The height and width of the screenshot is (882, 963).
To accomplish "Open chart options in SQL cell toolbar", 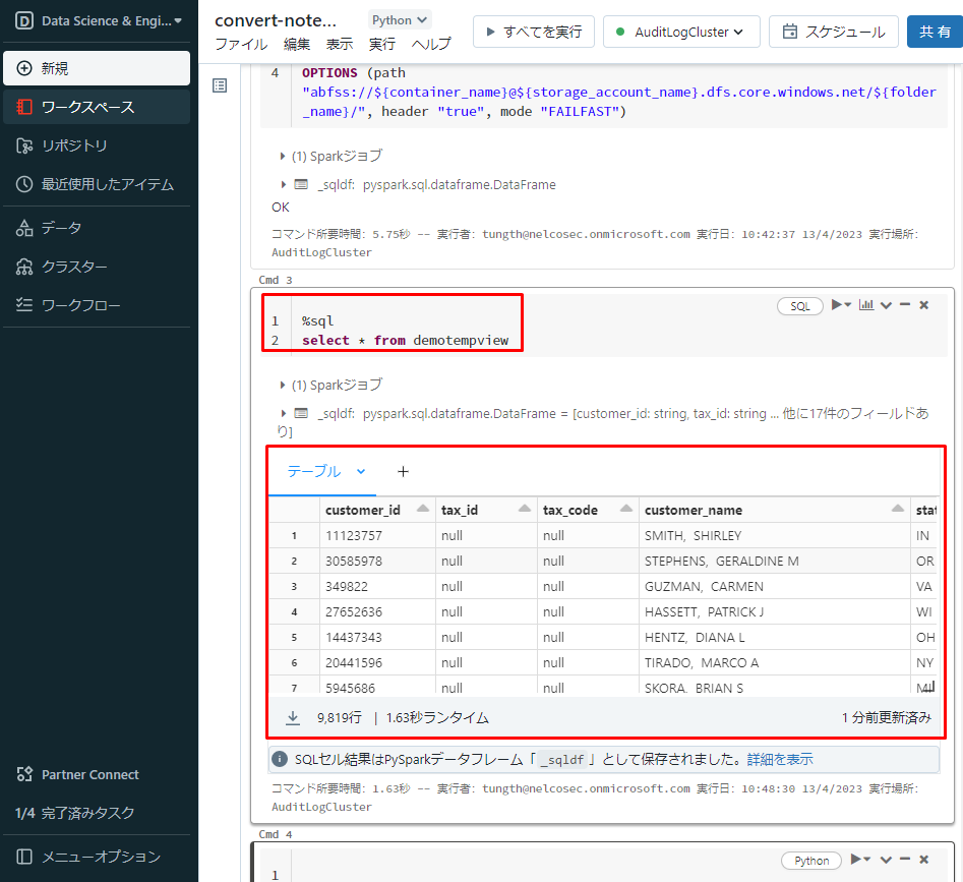I will [866, 305].
